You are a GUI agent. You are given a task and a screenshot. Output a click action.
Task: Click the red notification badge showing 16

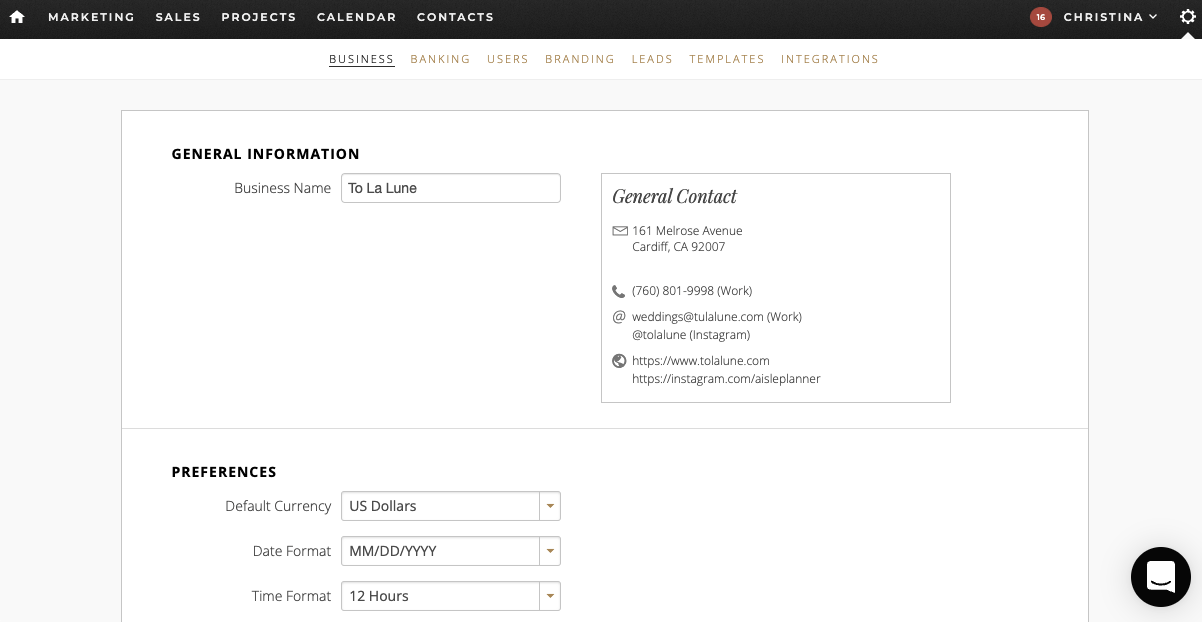coord(1040,17)
